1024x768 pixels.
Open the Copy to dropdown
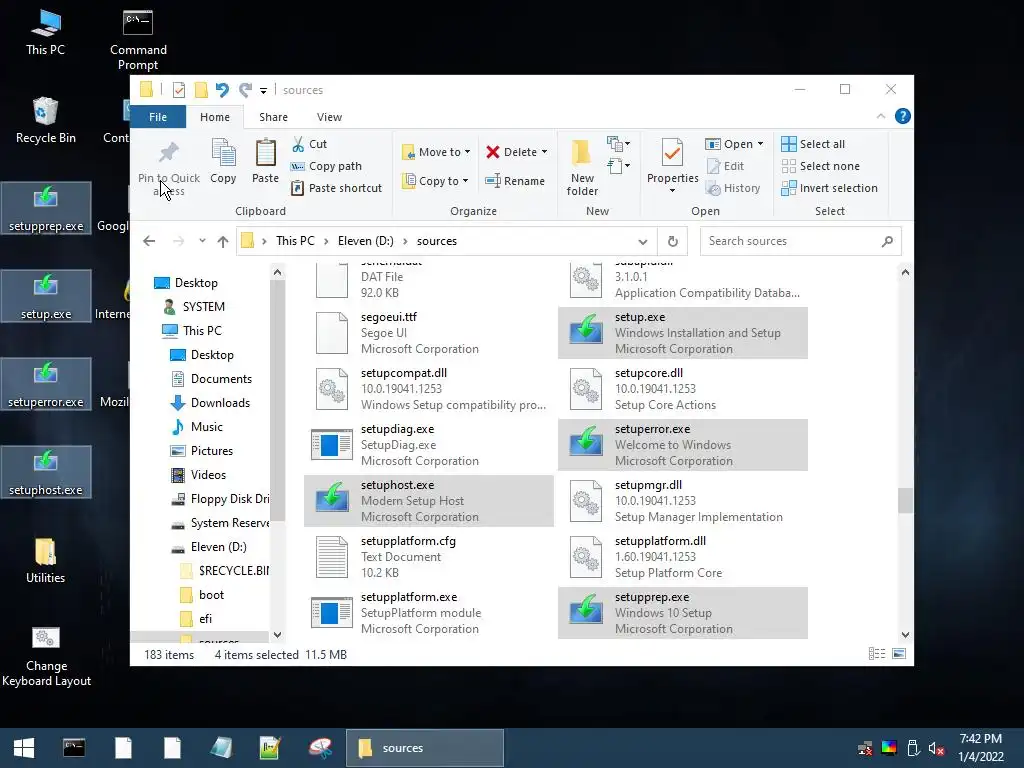435,181
